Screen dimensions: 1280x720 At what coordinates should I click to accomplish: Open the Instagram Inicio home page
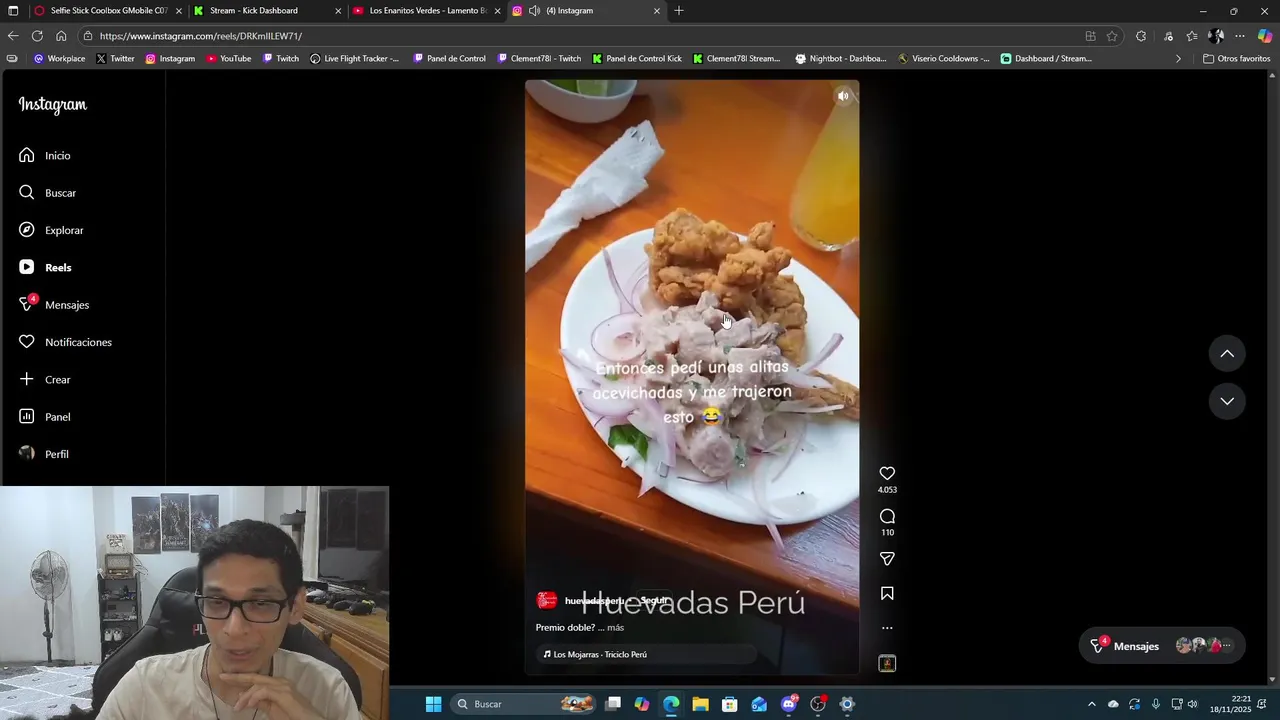(x=45, y=156)
